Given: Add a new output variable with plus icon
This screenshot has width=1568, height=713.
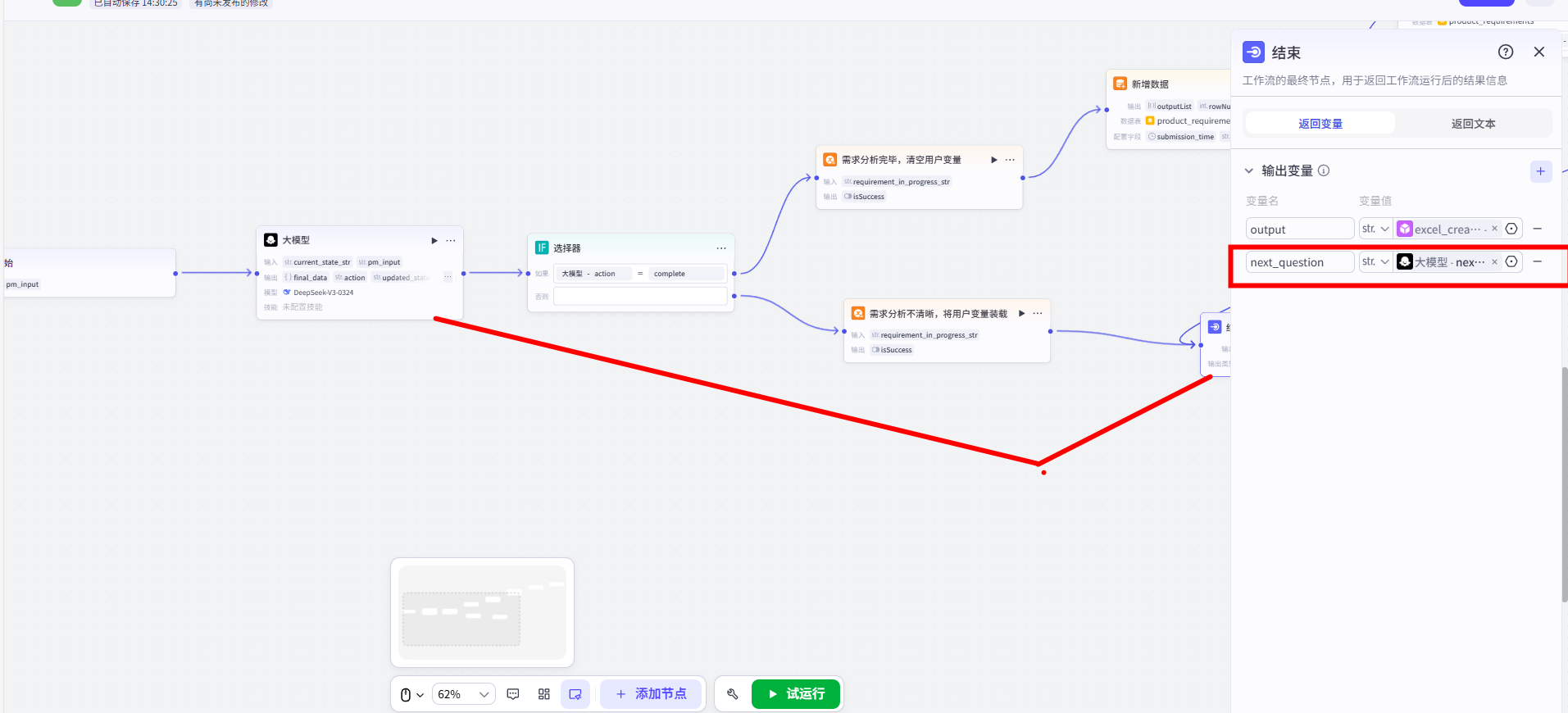Looking at the screenshot, I should click(x=1541, y=171).
